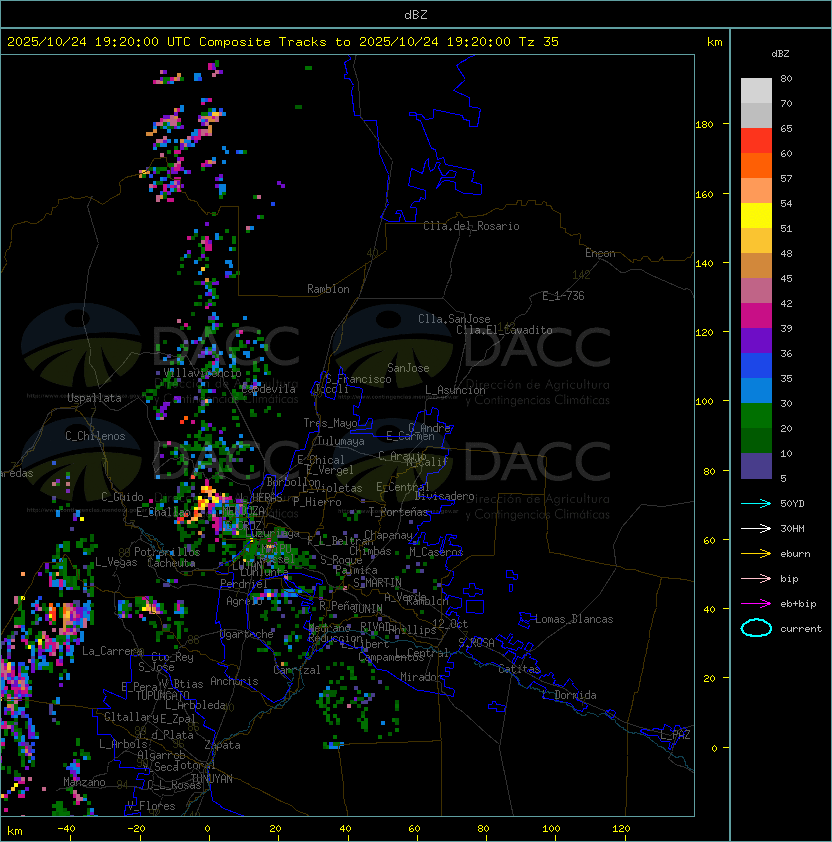Click the 'TUPUNGATO' map label

tap(162, 695)
